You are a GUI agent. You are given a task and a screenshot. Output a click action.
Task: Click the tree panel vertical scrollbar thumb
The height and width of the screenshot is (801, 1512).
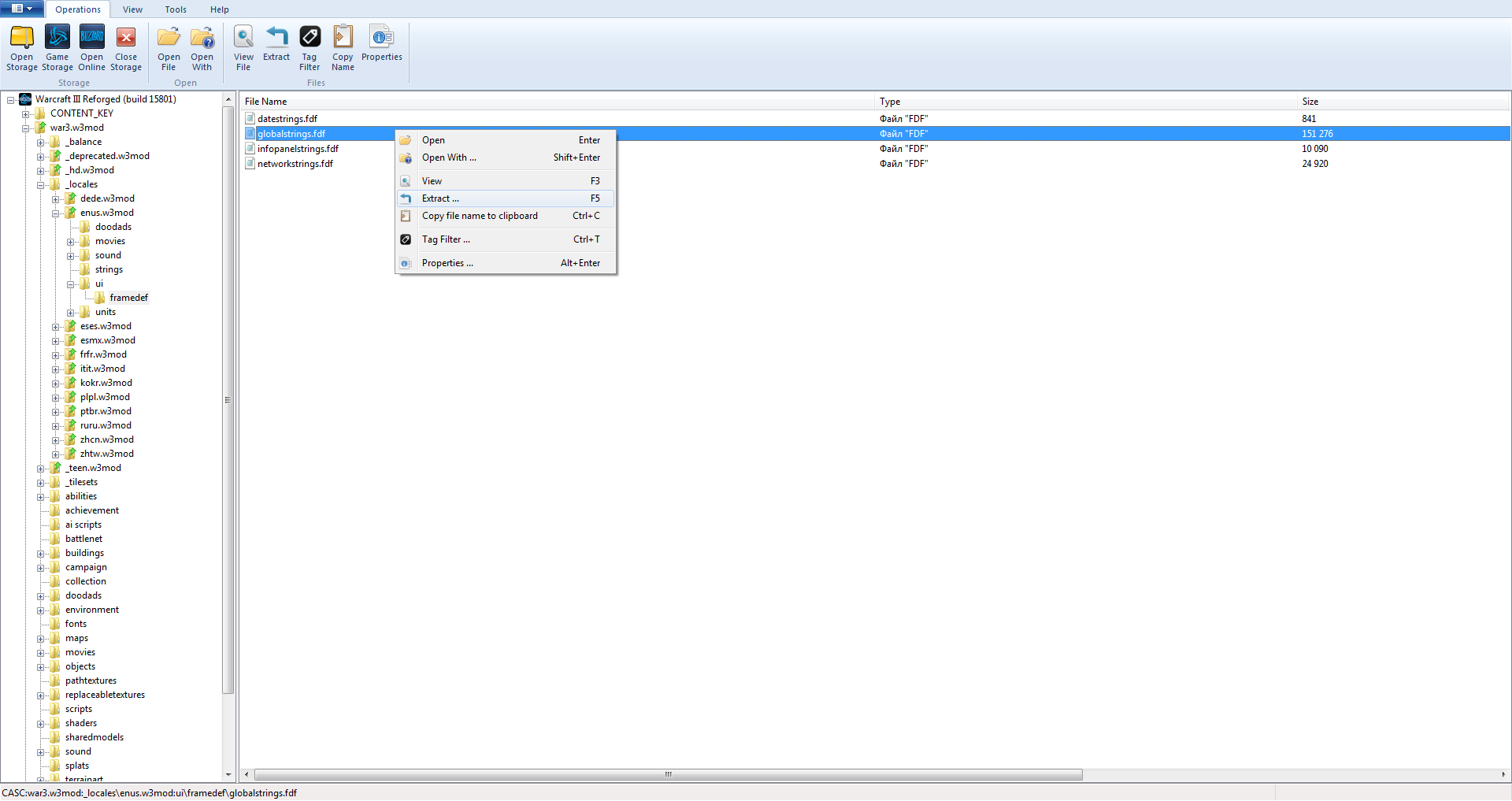tap(228, 399)
